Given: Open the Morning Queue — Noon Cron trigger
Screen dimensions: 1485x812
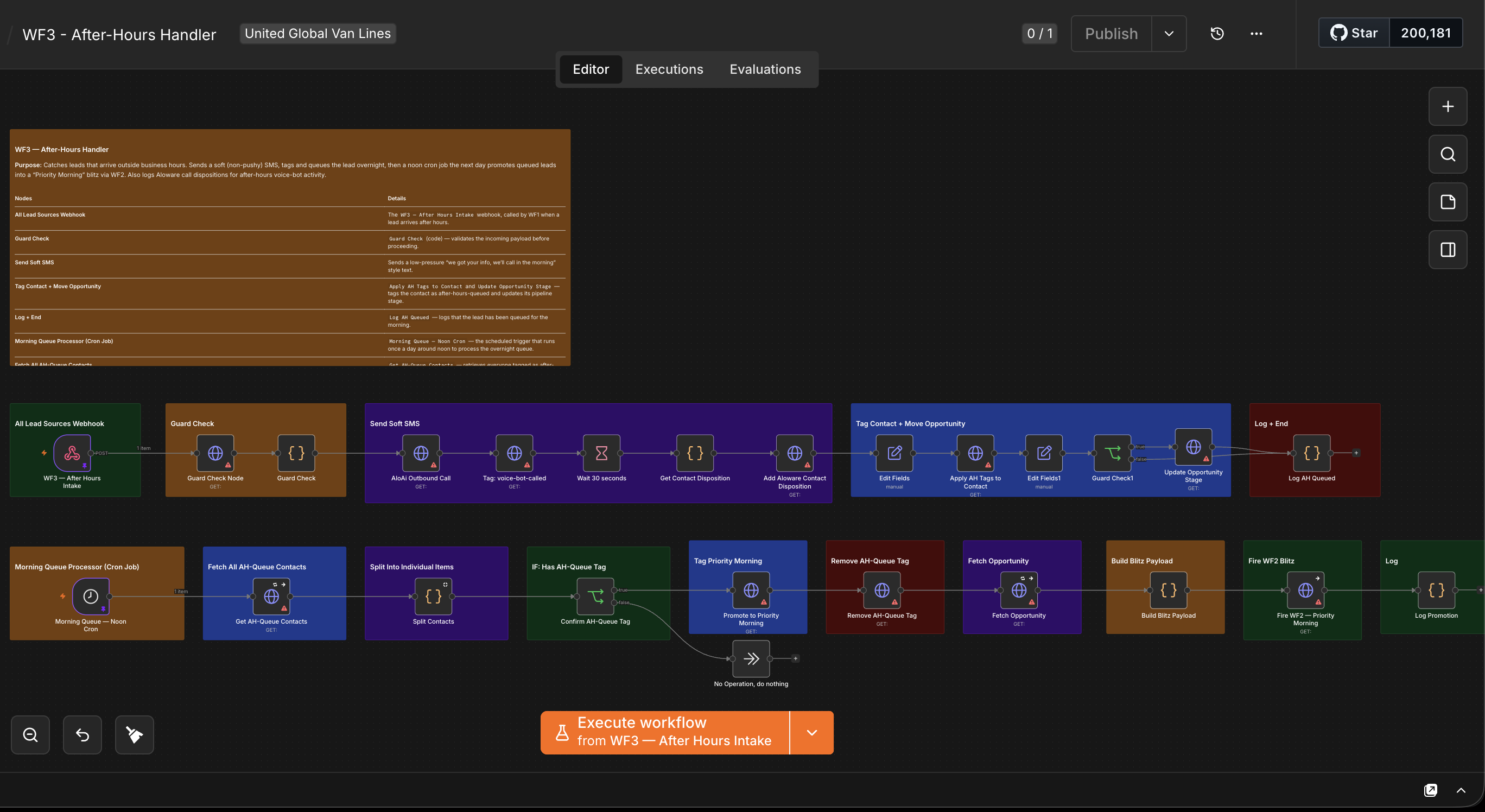Looking at the screenshot, I should (91, 597).
